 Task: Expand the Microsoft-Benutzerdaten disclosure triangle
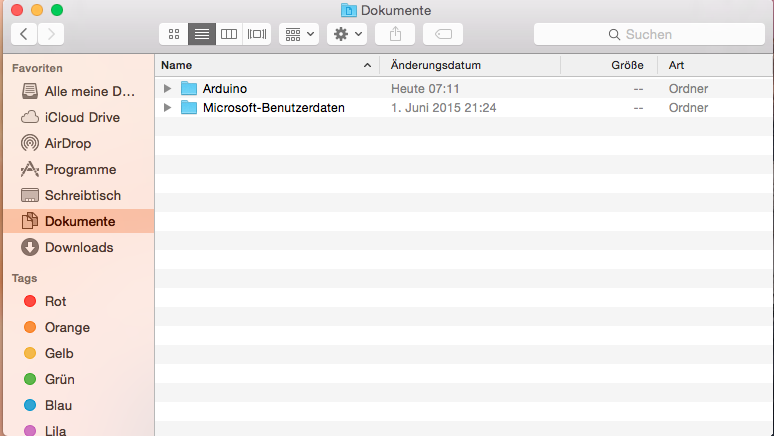click(x=167, y=108)
